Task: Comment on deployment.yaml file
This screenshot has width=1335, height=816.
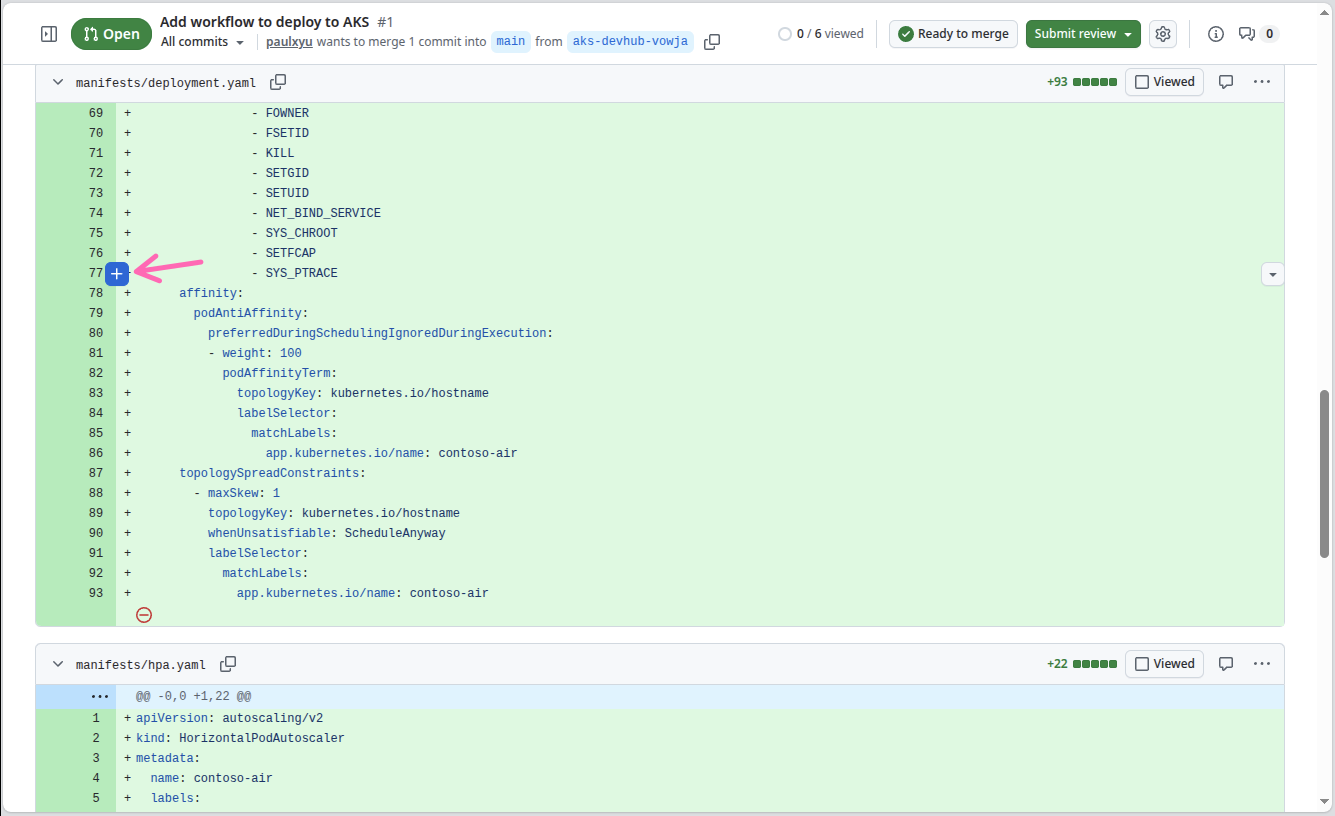Action: coord(1226,82)
